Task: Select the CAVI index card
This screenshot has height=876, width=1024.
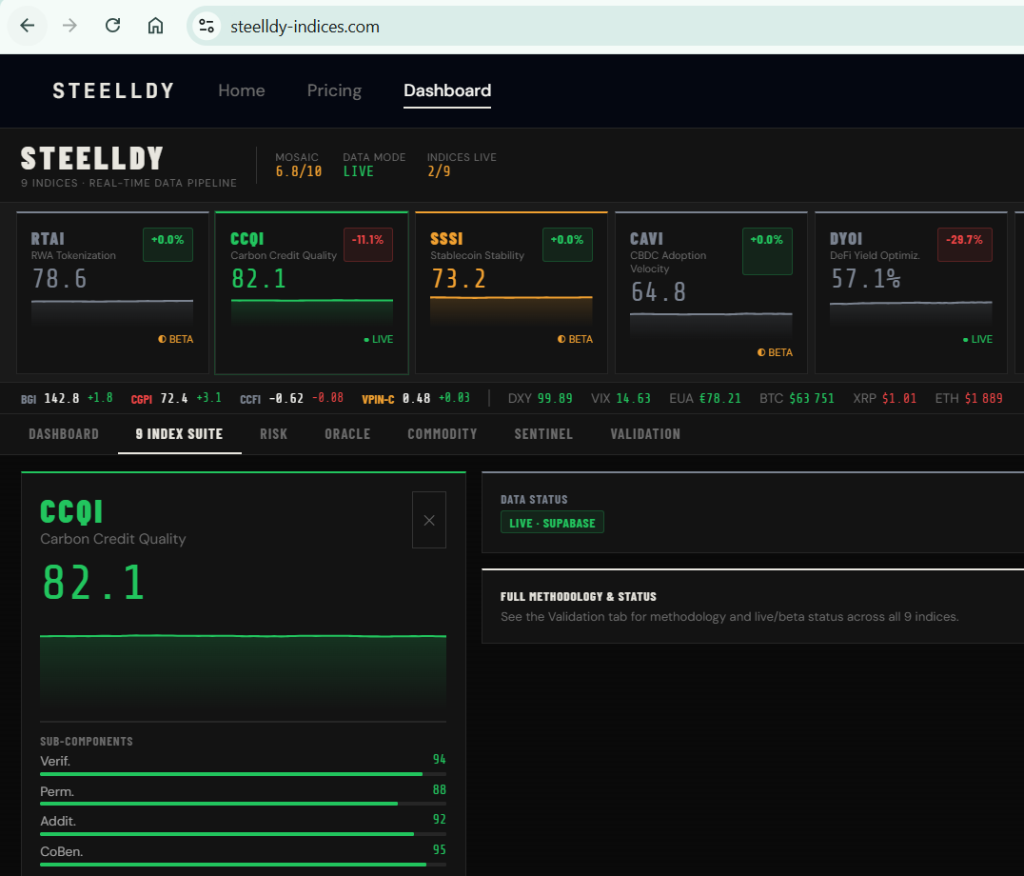Action: 711,292
